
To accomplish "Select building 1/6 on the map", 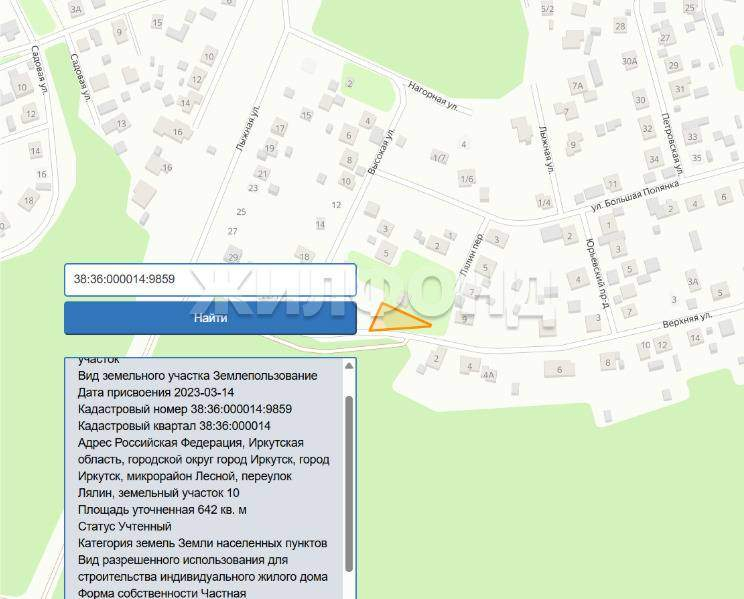I will (466, 179).
